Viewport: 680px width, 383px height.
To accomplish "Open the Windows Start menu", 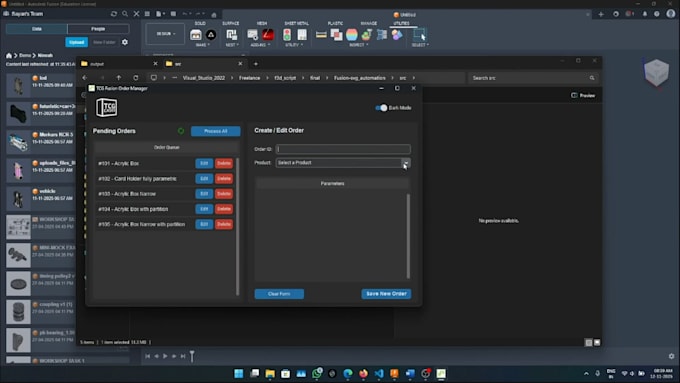I will point(239,373).
